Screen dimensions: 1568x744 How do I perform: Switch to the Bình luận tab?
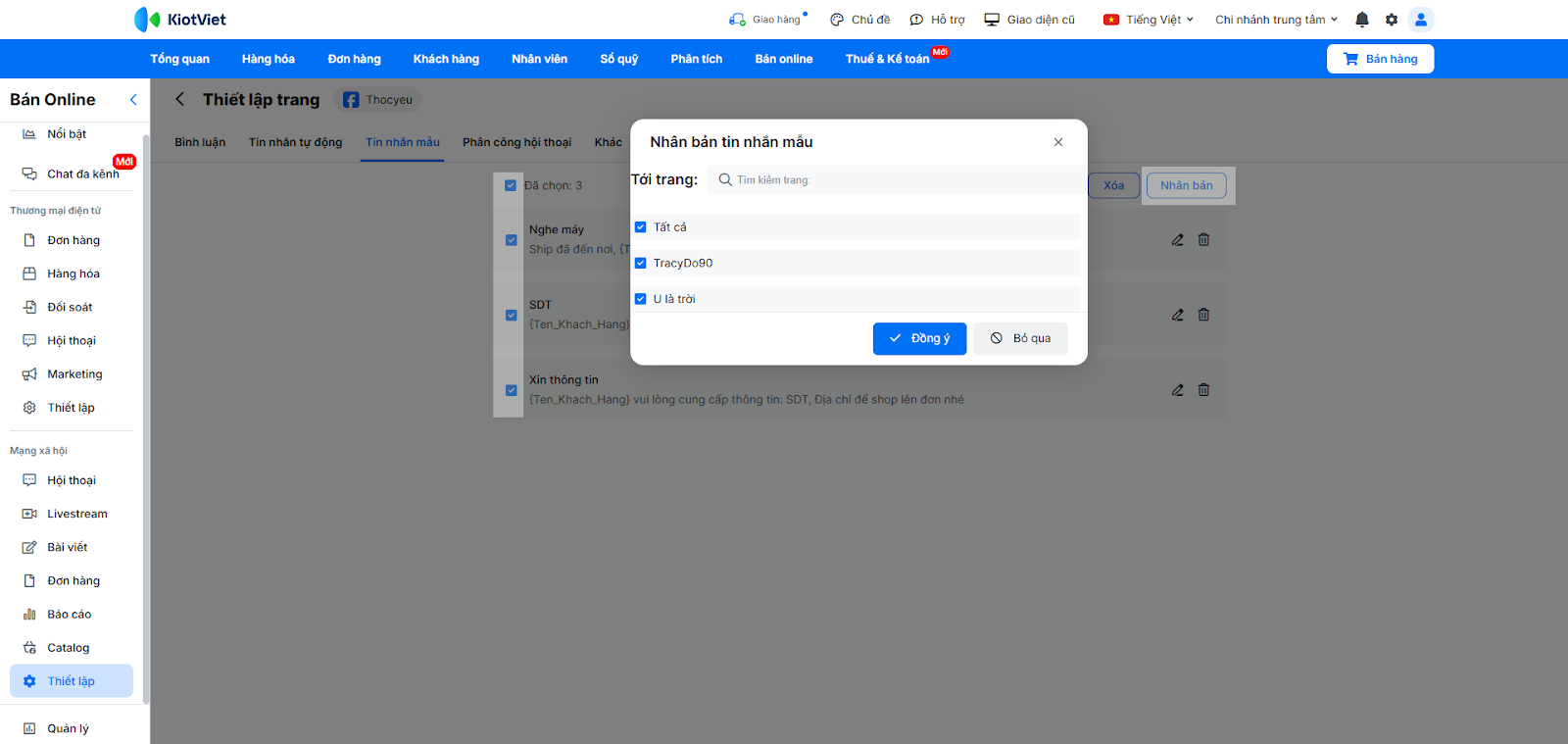[x=200, y=142]
